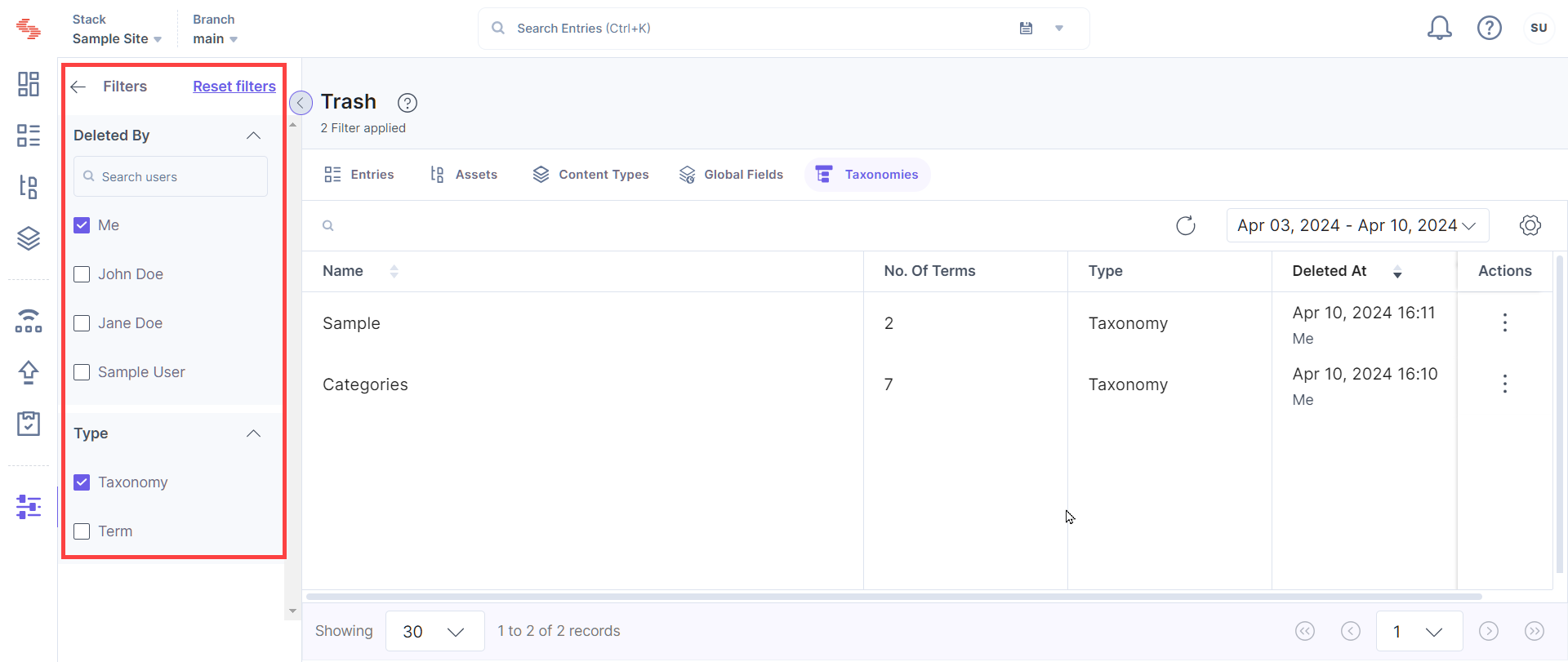Switch to the Content Types tab
This screenshot has height=662, width=1568.
[x=590, y=175]
